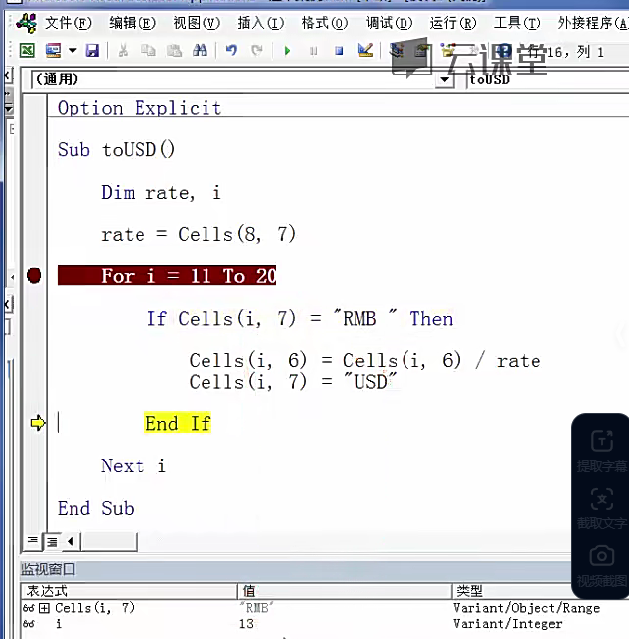Open the 运行(R) menu
The height and width of the screenshot is (639, 629).
[x=453, y=23]
